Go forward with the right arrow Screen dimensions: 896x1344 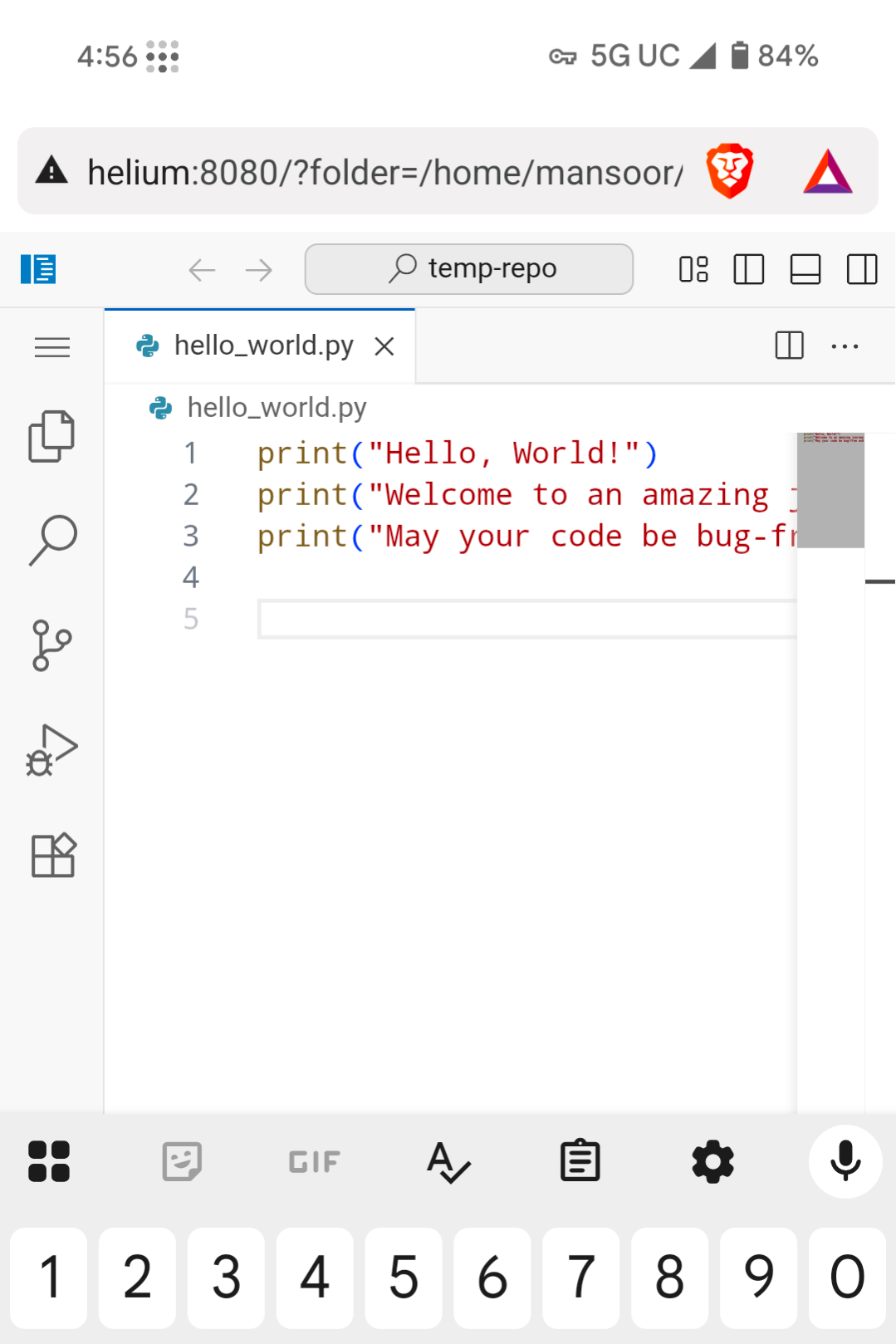coord(258,269)
